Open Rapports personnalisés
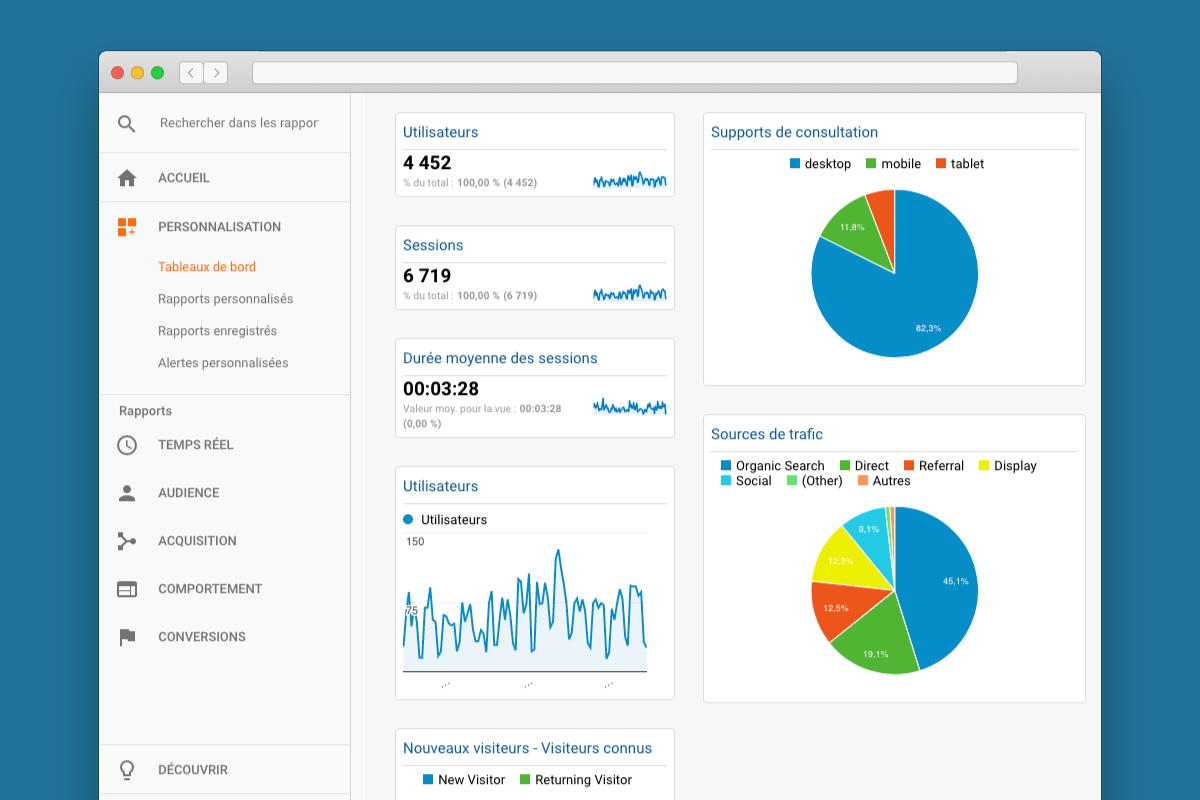Screen dimensions: 1200x800 tap(224, 298)
